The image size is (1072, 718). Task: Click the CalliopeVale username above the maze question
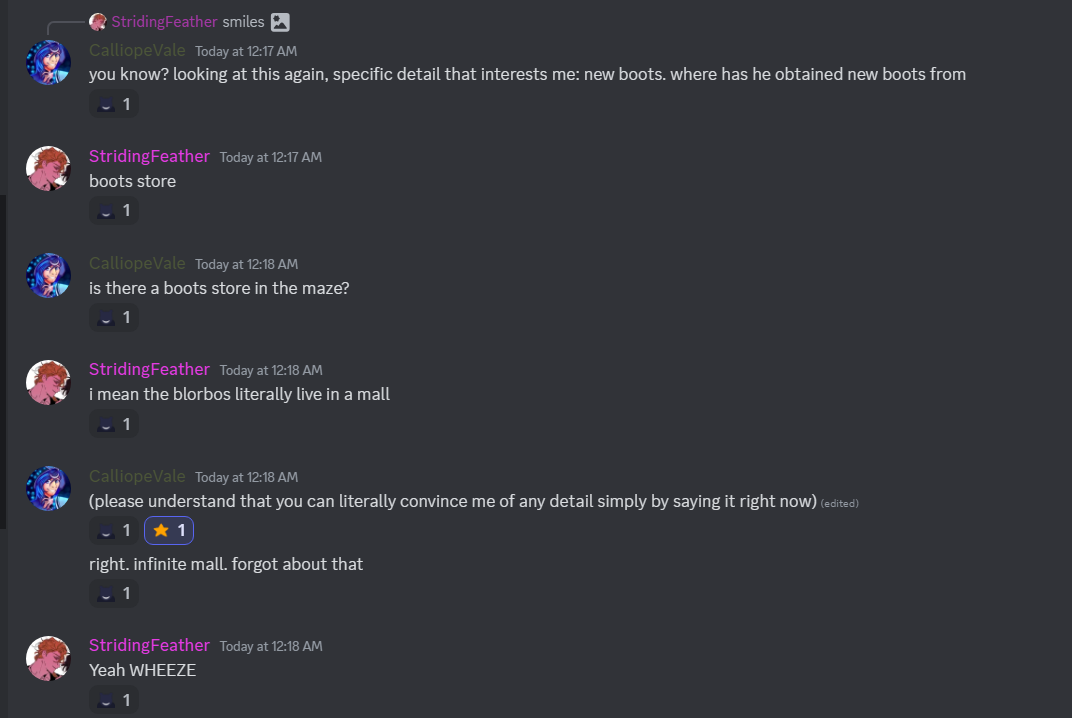point(137,263)
